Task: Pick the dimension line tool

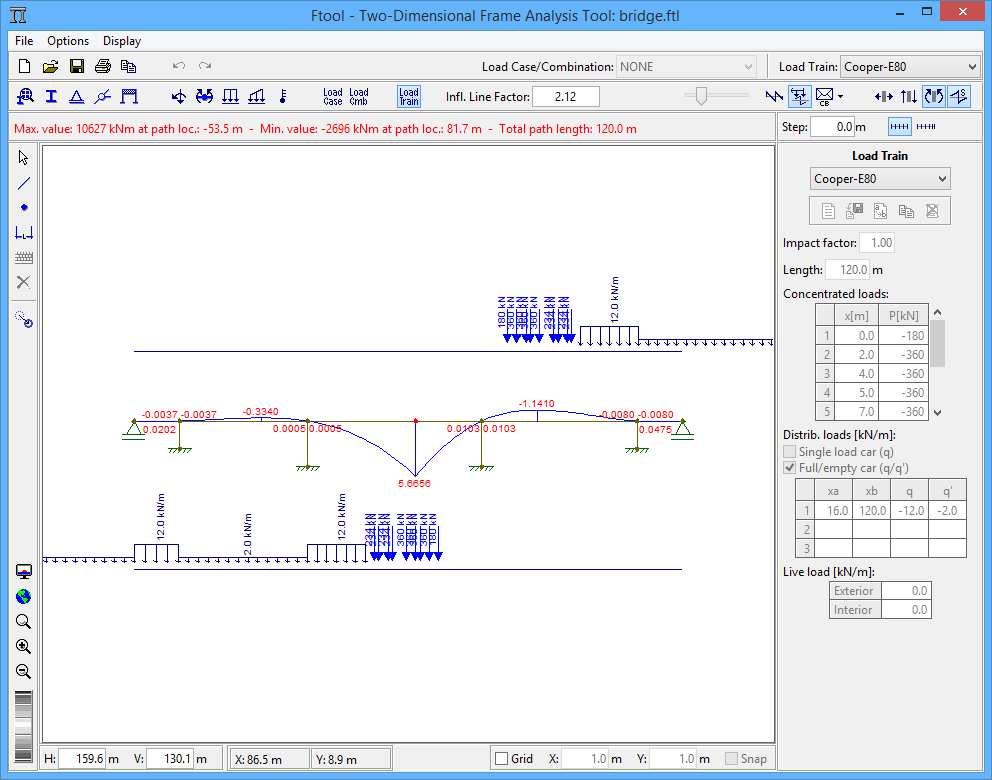Action: [x=24, y=233]
